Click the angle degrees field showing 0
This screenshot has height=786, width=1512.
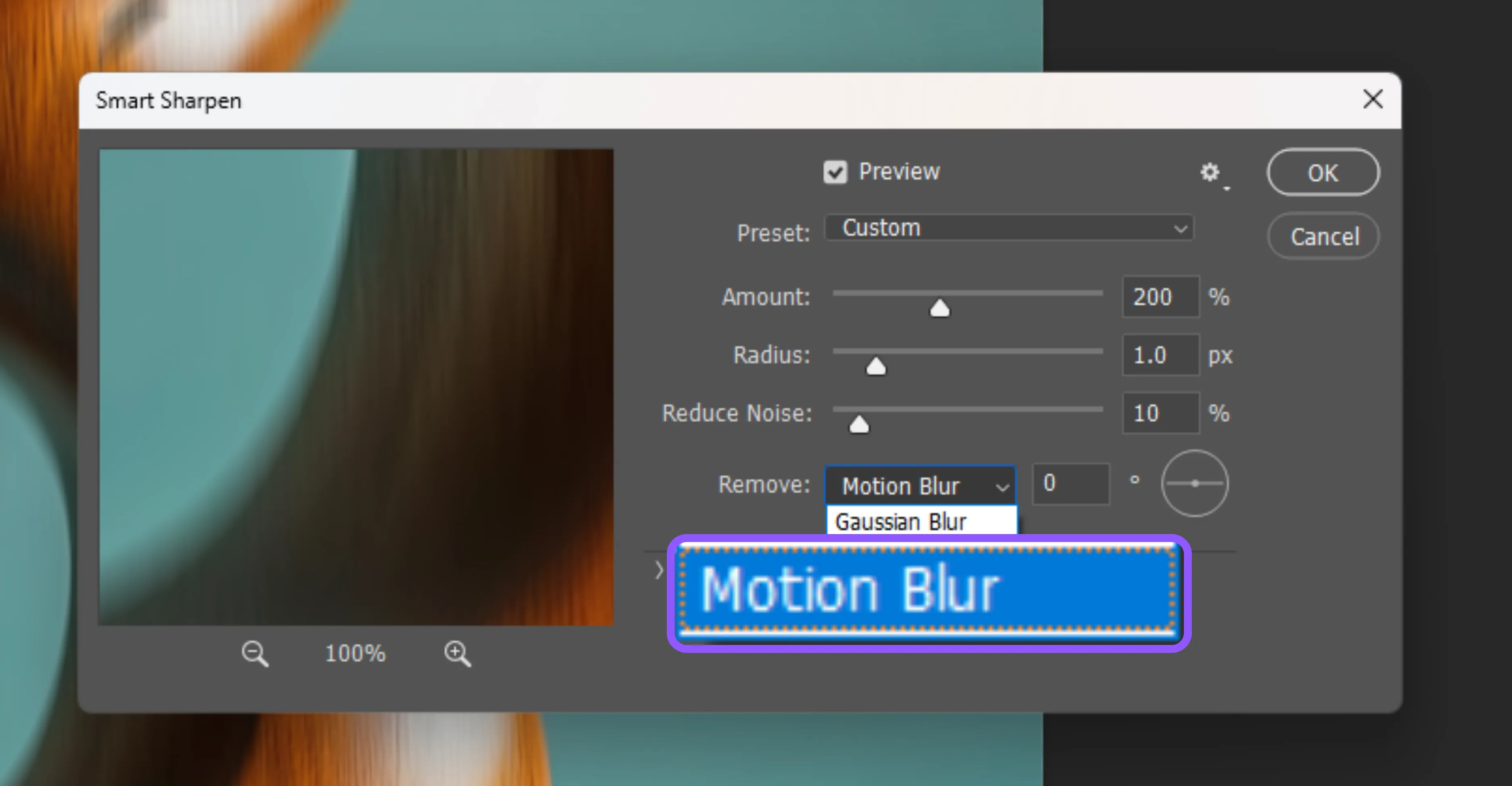tap(1070, 483)
